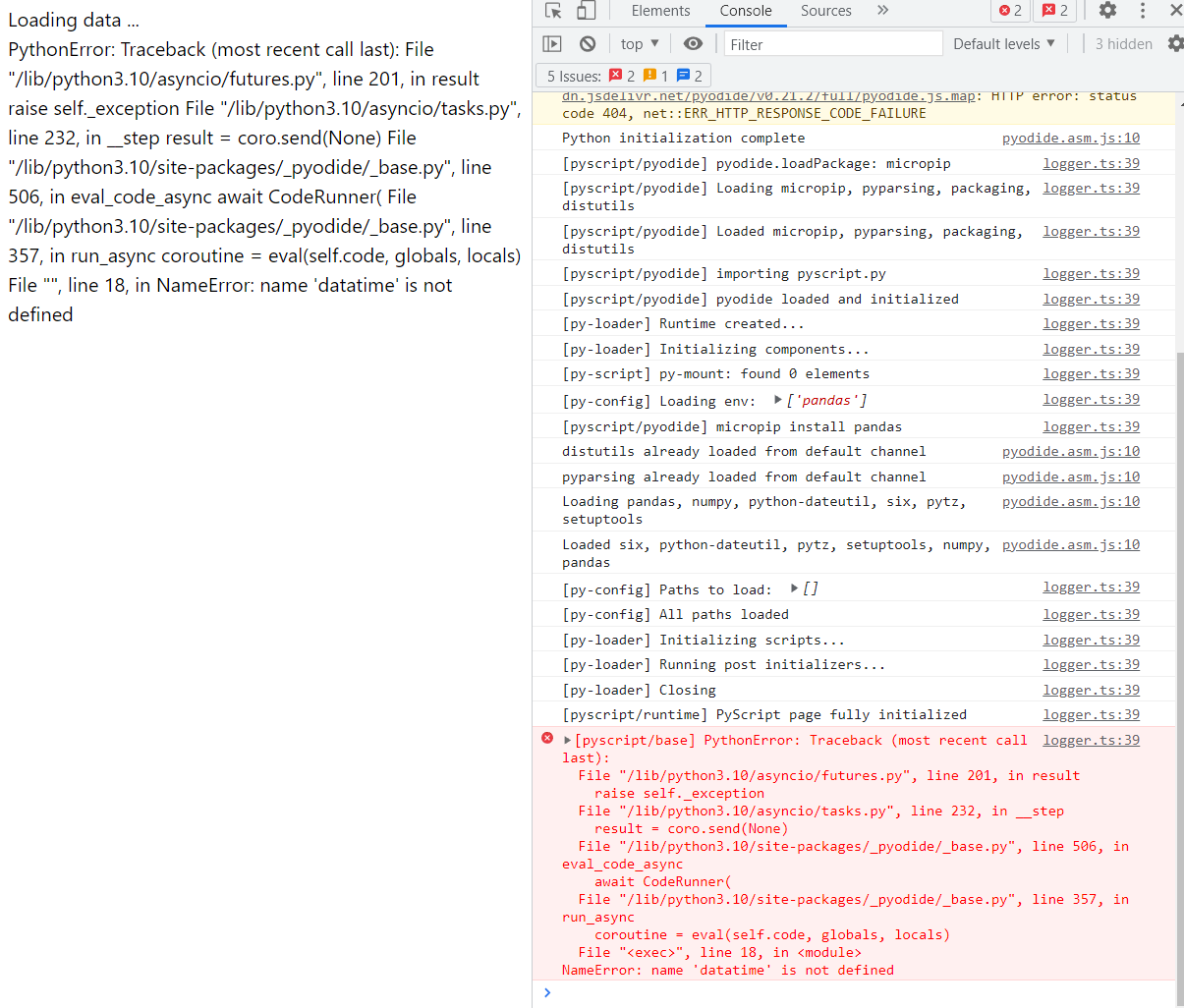Click the logger.ts:39 link beside PythonError

(x=1091, y=741)
